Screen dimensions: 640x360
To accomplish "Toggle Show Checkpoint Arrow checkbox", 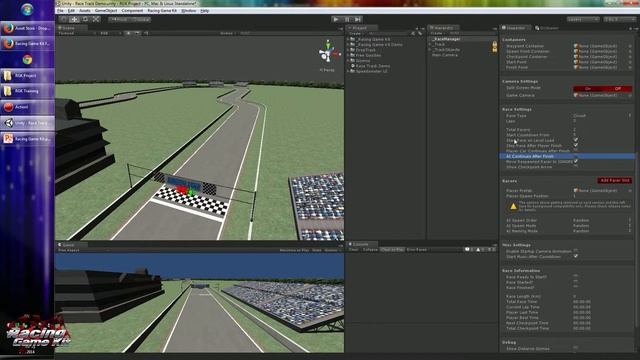I will pyautogui.click(x=576, y=167).
